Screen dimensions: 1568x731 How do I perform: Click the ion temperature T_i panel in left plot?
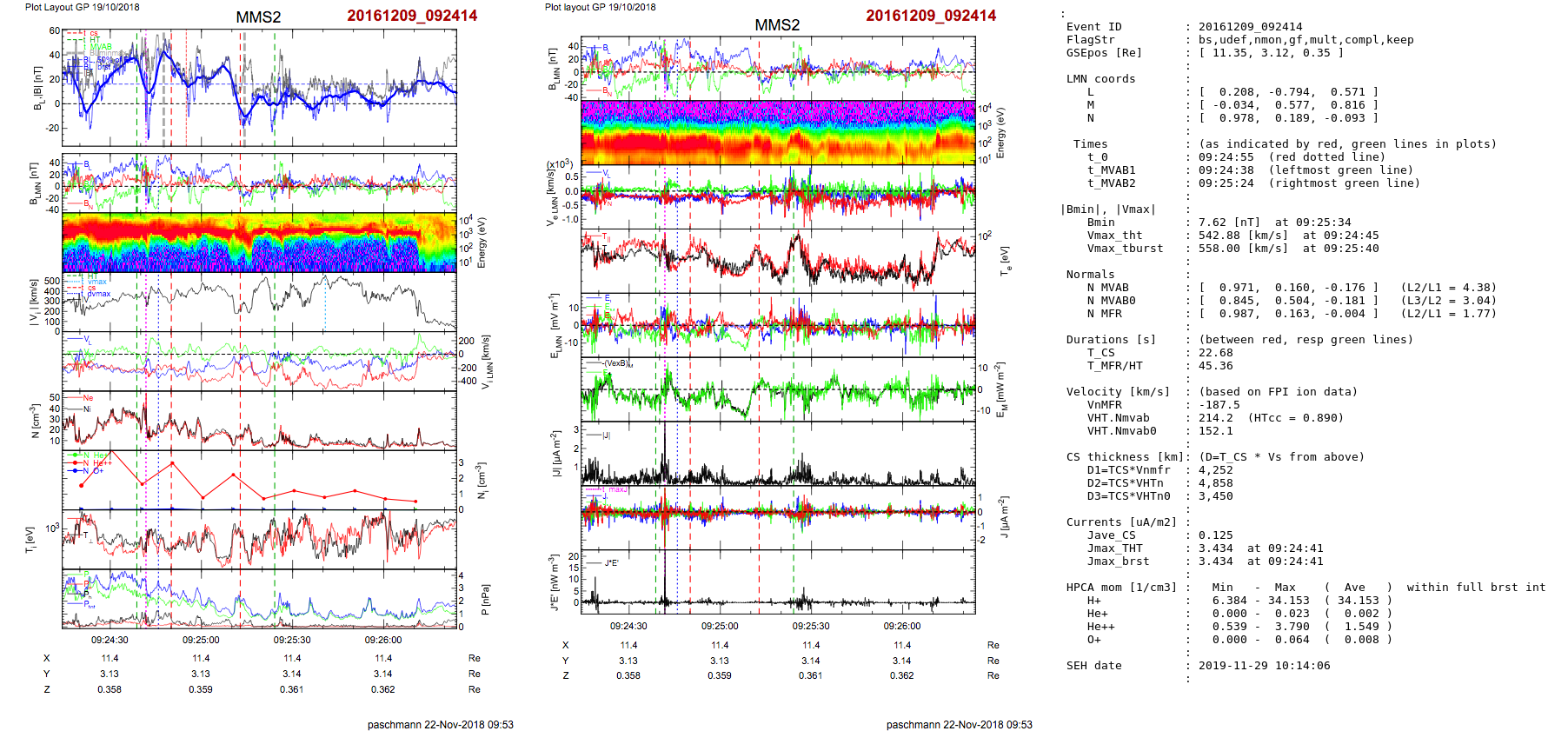tap(259, 537)
